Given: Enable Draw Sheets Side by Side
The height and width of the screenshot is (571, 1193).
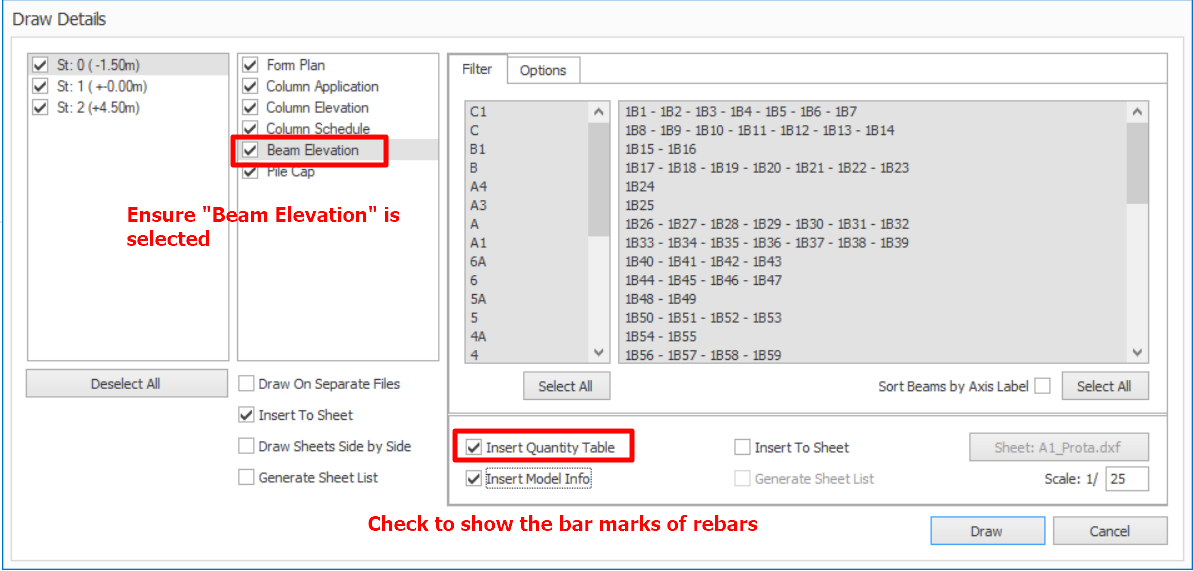Looking at the screenshot, I should pos(247,446).
